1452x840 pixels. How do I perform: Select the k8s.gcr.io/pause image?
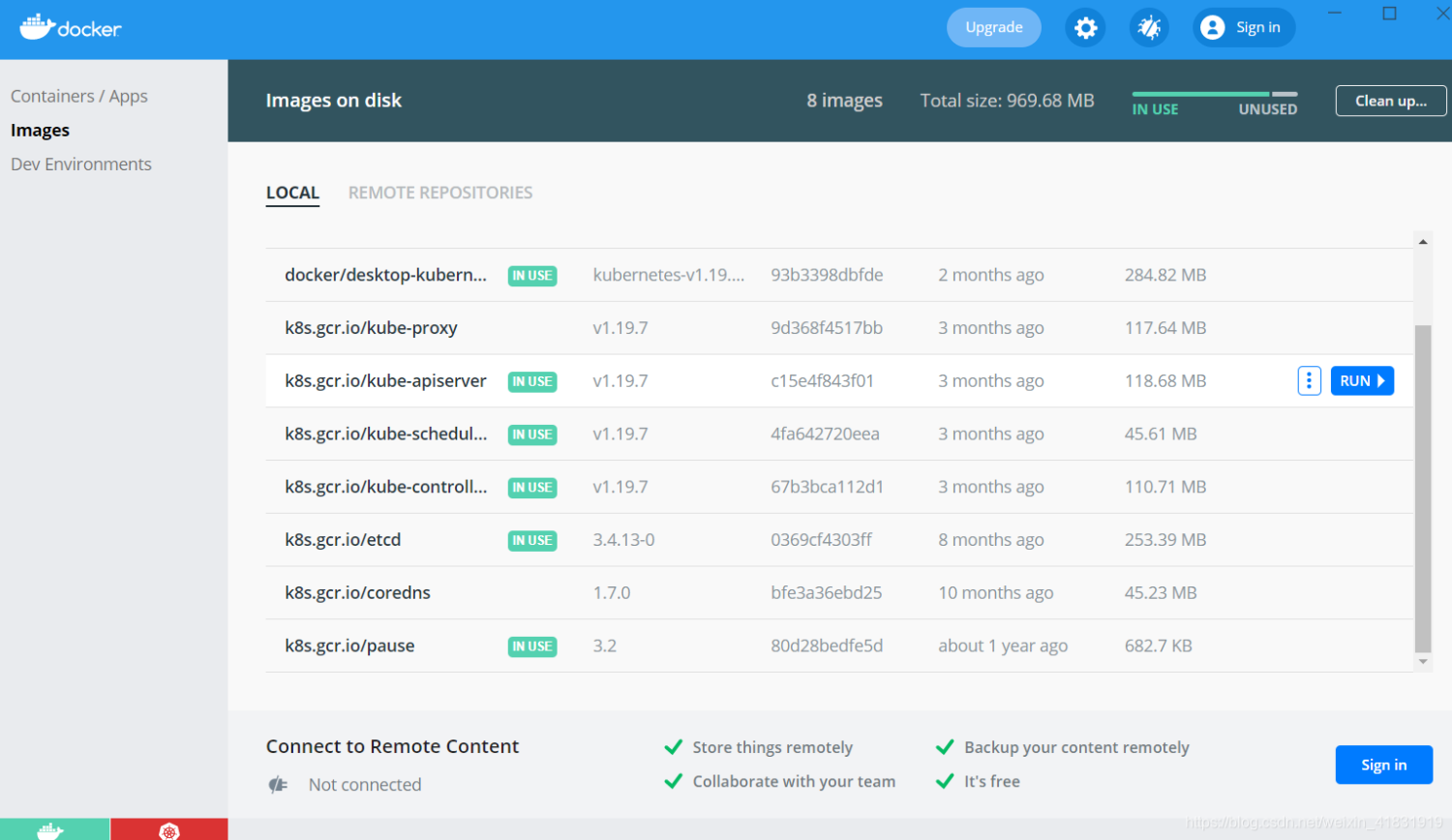[x=349, y=646]
